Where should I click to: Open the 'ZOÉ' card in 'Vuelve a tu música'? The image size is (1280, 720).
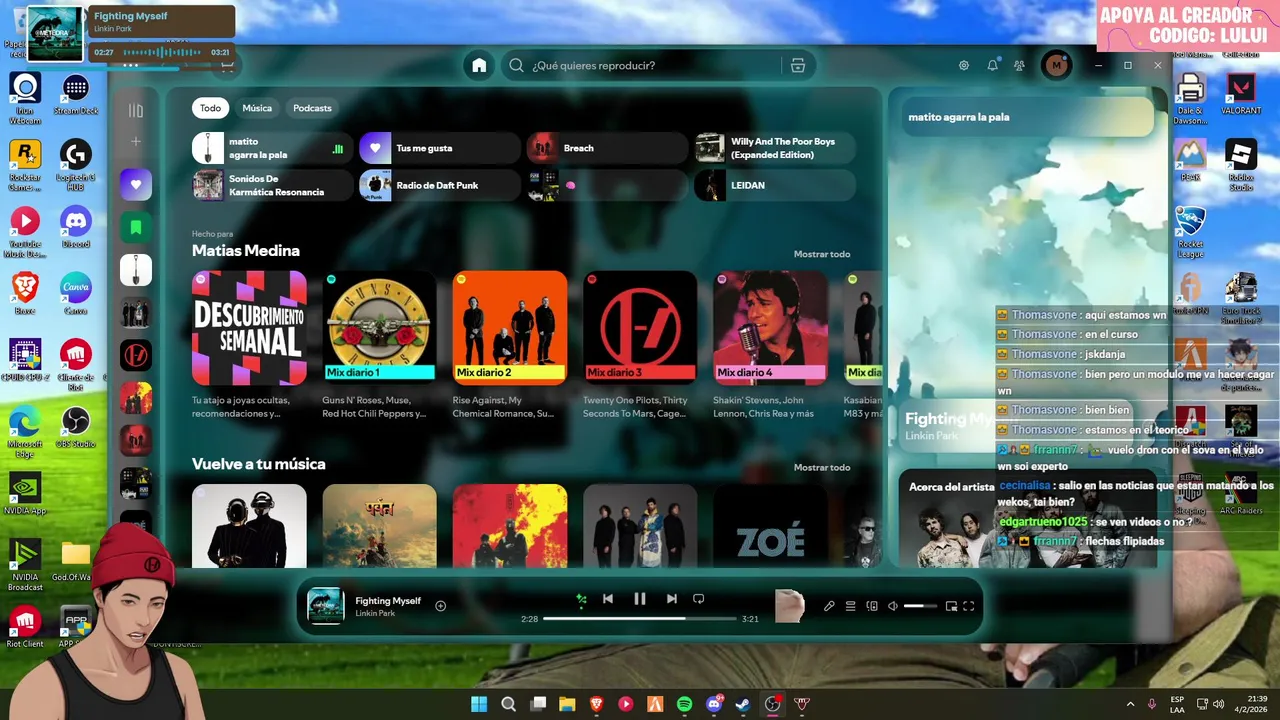click(x=770, y=526)
